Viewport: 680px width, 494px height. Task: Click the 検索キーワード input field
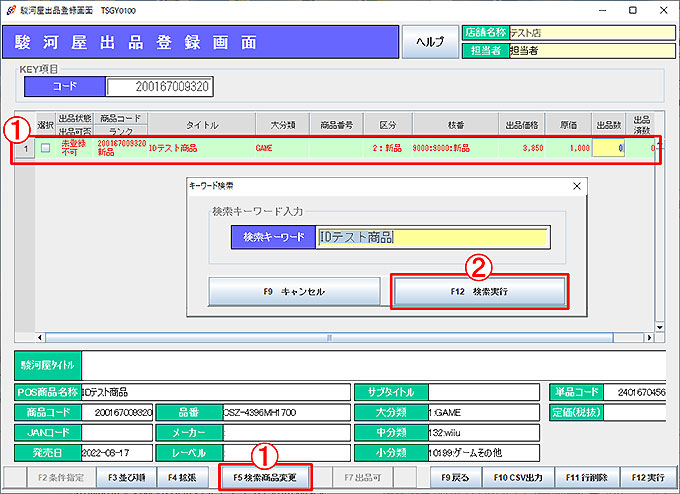[432, 238]
